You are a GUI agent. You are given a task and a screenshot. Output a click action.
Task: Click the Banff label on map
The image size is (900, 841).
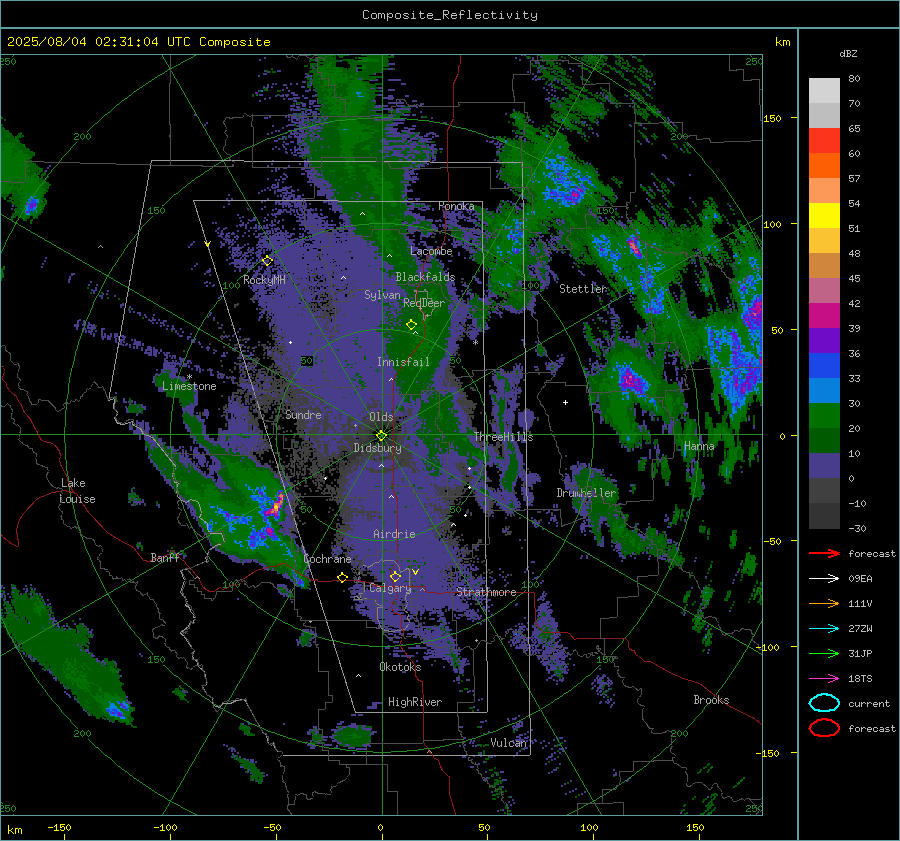coord(165,558)
